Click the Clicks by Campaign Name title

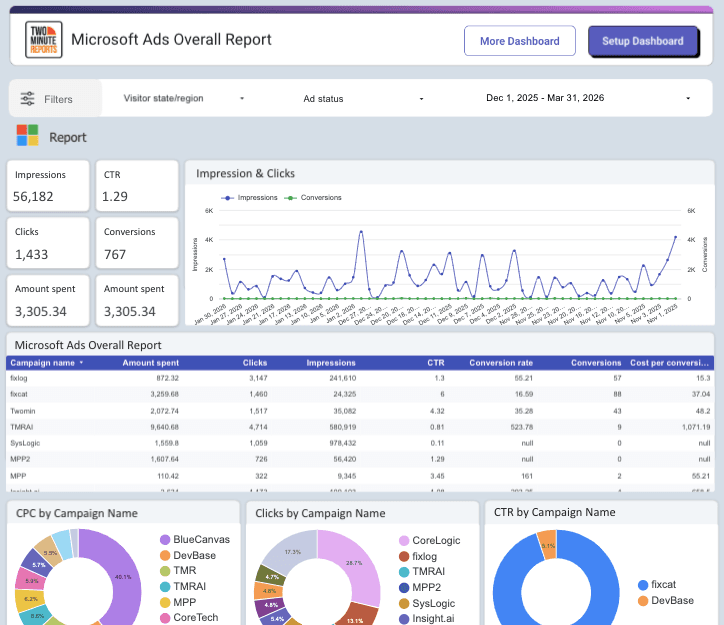tap(320, 513)
